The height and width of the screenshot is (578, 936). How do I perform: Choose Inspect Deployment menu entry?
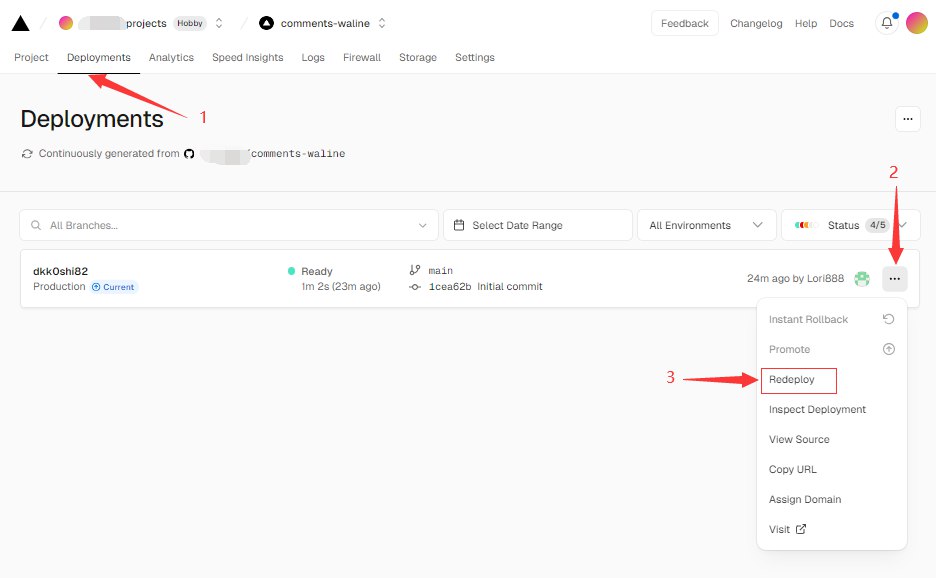coord(817,410)
